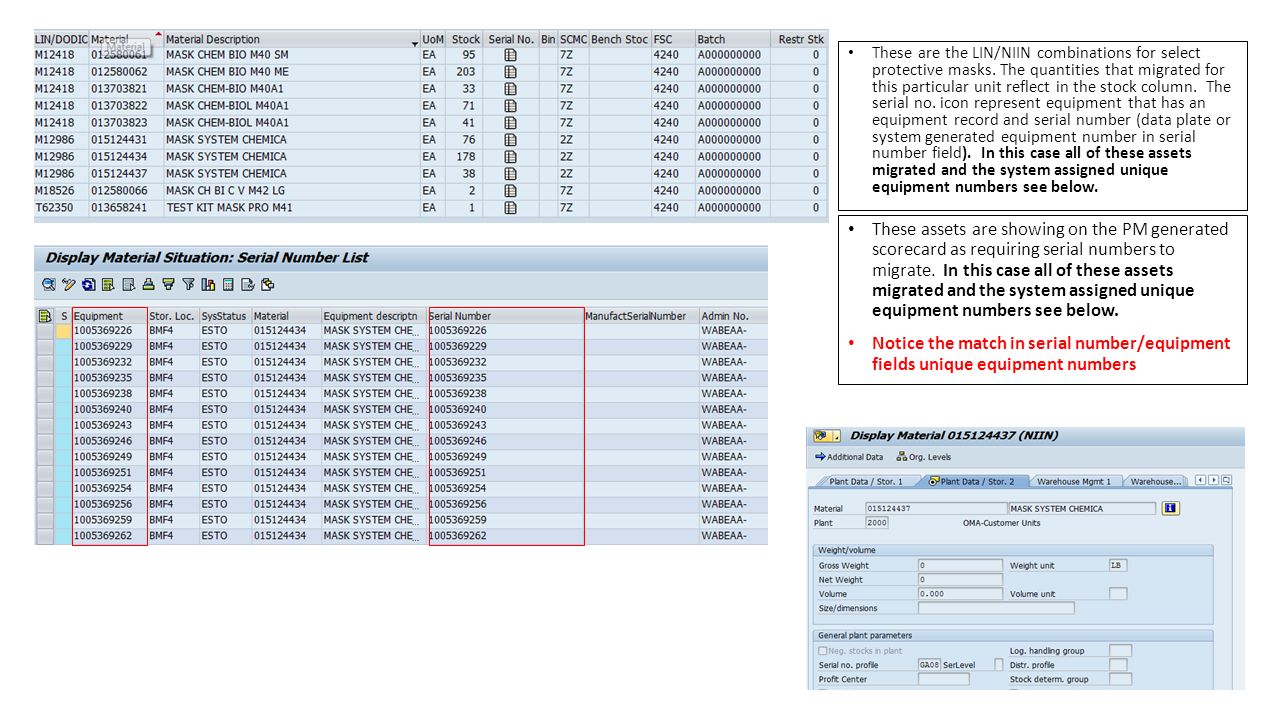Select equipment number 1005369262 cell
The height and width of the screenshot is (720, 1280).
point(110,536)
